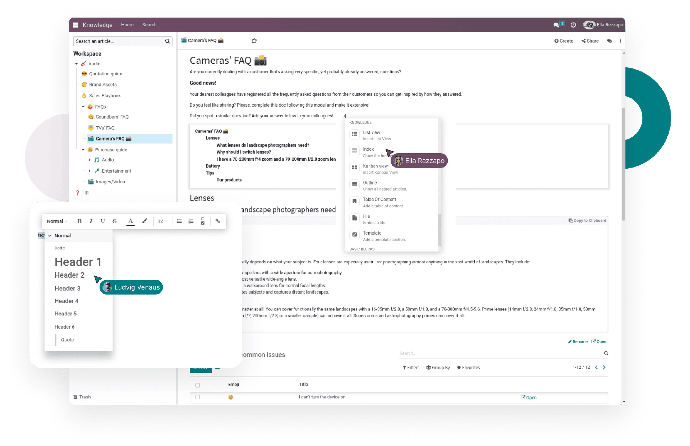Choose Header 6 from style list
This screenshot has height=446, width=690.
point(65,327)
